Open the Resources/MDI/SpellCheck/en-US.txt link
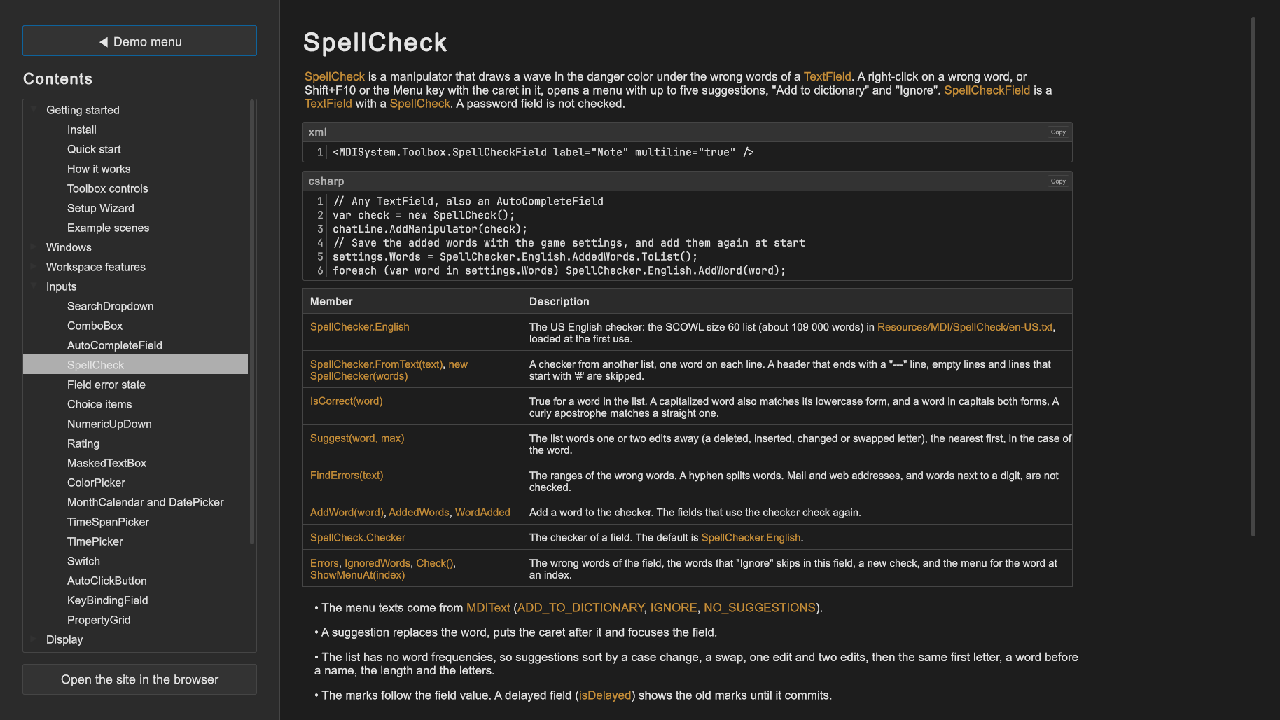Screen dimensions: 1280x720 [x=965, y=327]
